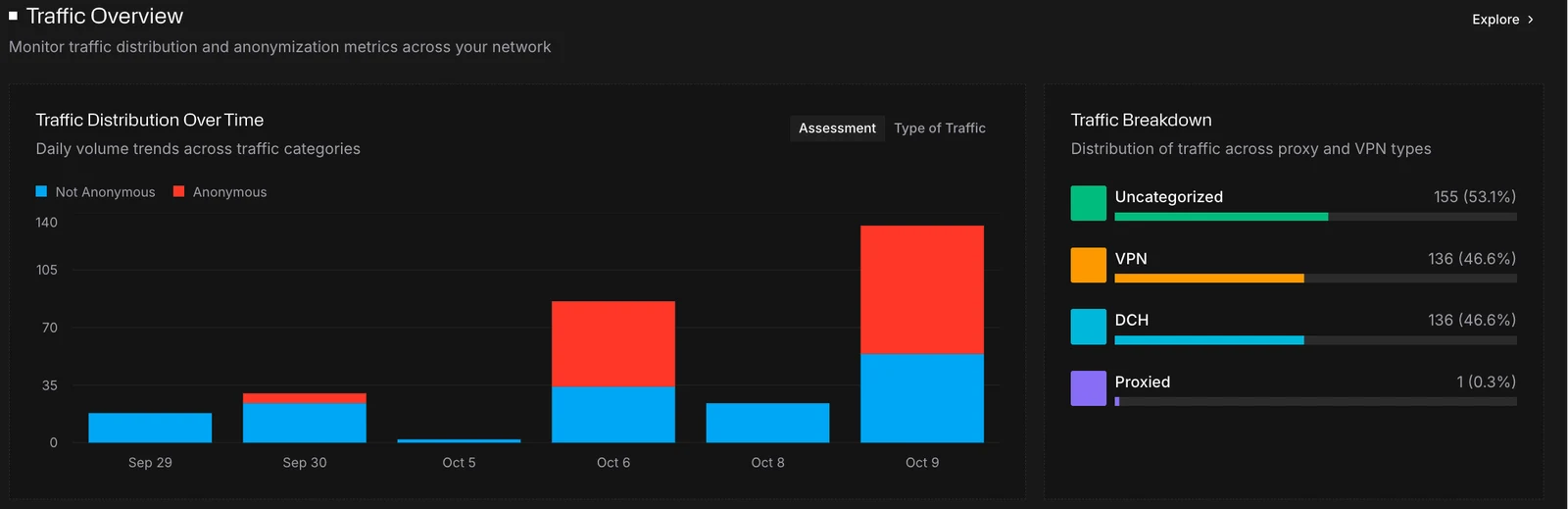Click the DCH '136 (46.6%)' value
Image resolution: width=1568 pixels, height=509 pixels.
coord(1472,320)
